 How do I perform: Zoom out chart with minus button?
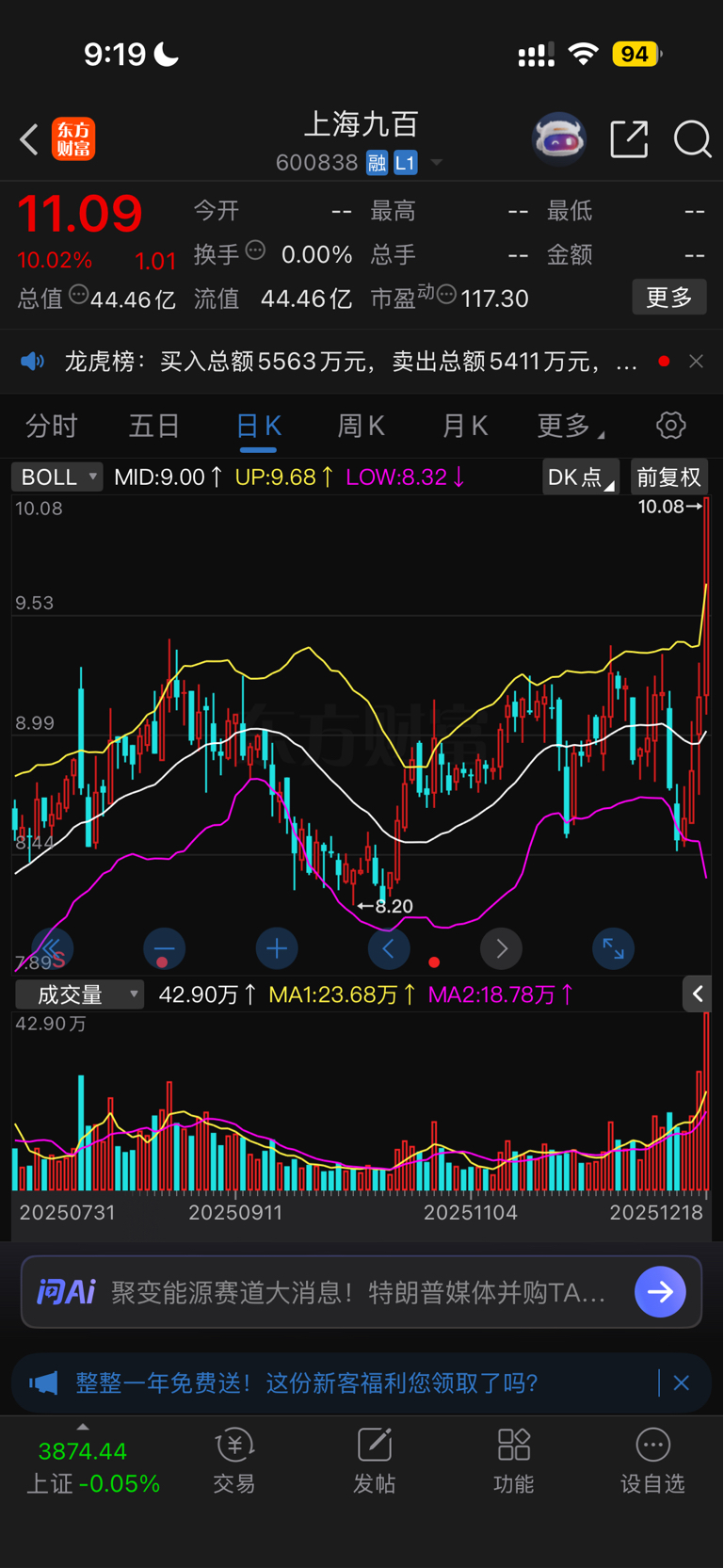164,948
